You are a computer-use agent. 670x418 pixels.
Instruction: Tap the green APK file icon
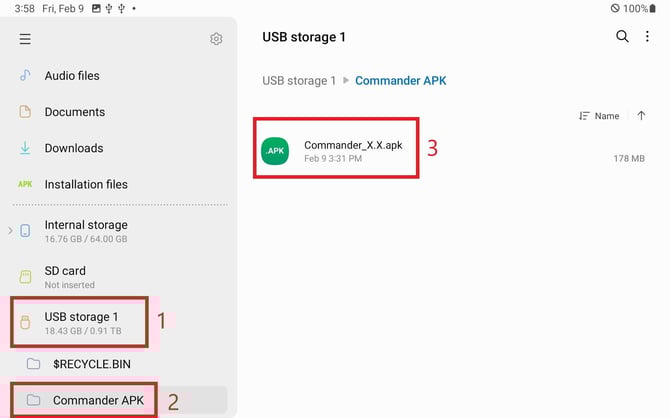pyautogui.click(x=275, y=151)
